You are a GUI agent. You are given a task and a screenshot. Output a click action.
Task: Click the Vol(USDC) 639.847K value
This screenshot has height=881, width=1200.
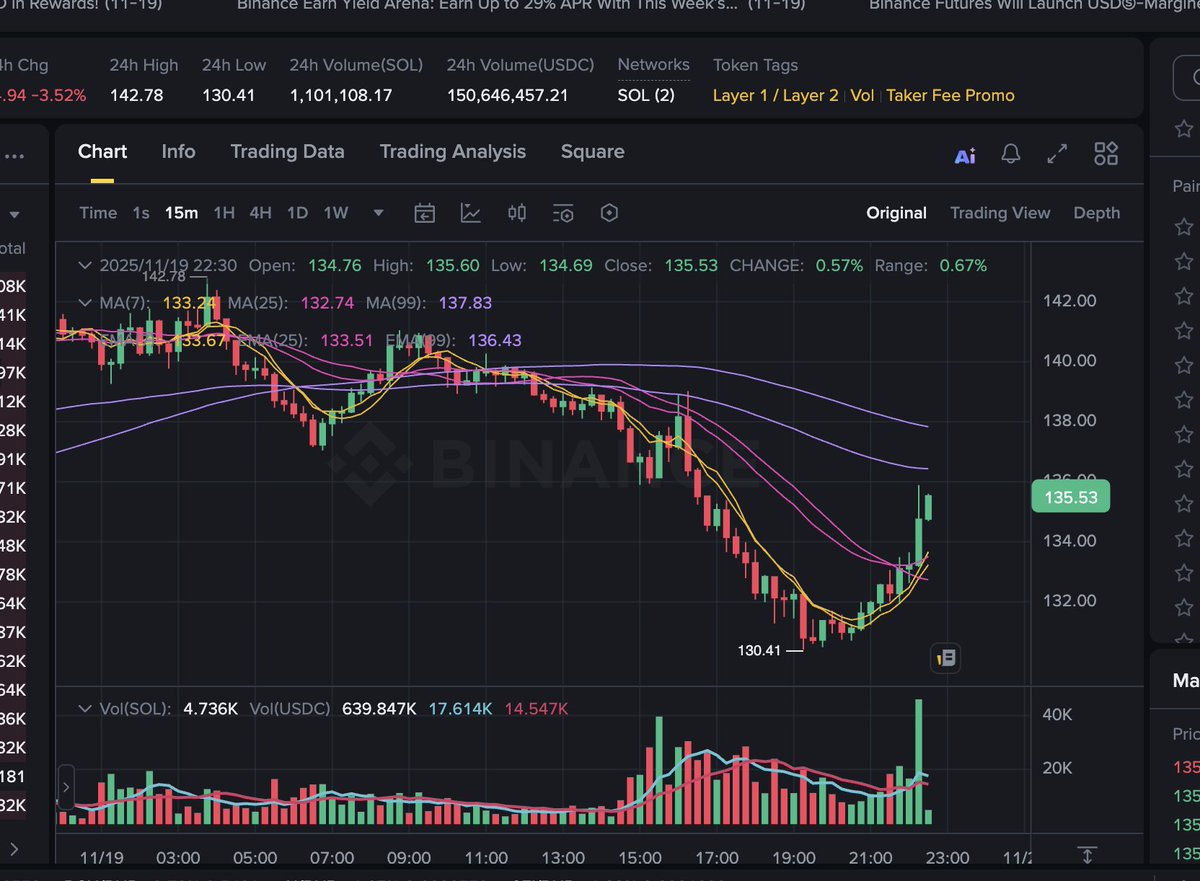pyautogui.click(x=379, y=709)
